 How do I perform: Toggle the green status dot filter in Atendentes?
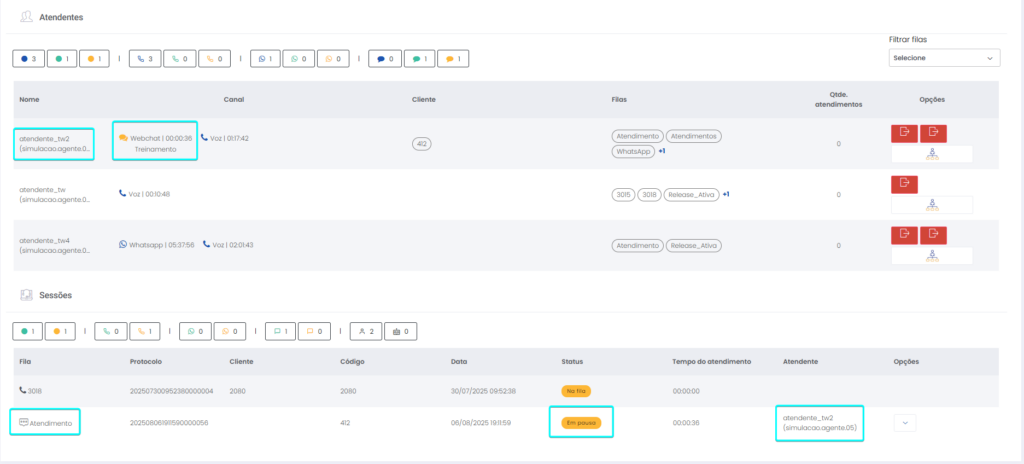[62, 59]
